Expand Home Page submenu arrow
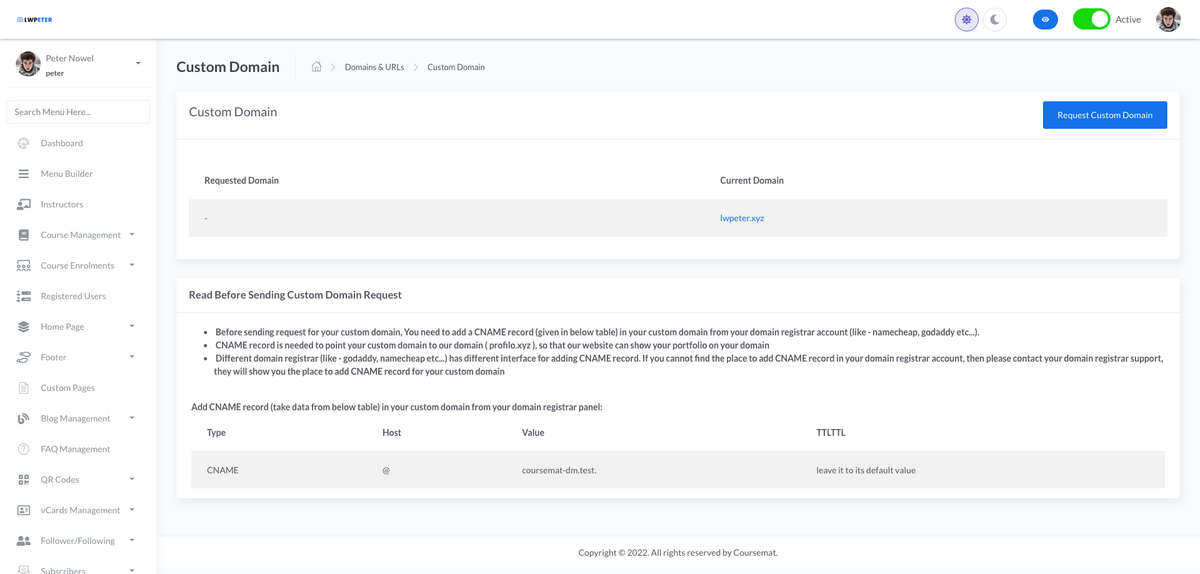 tap(132, 326)
